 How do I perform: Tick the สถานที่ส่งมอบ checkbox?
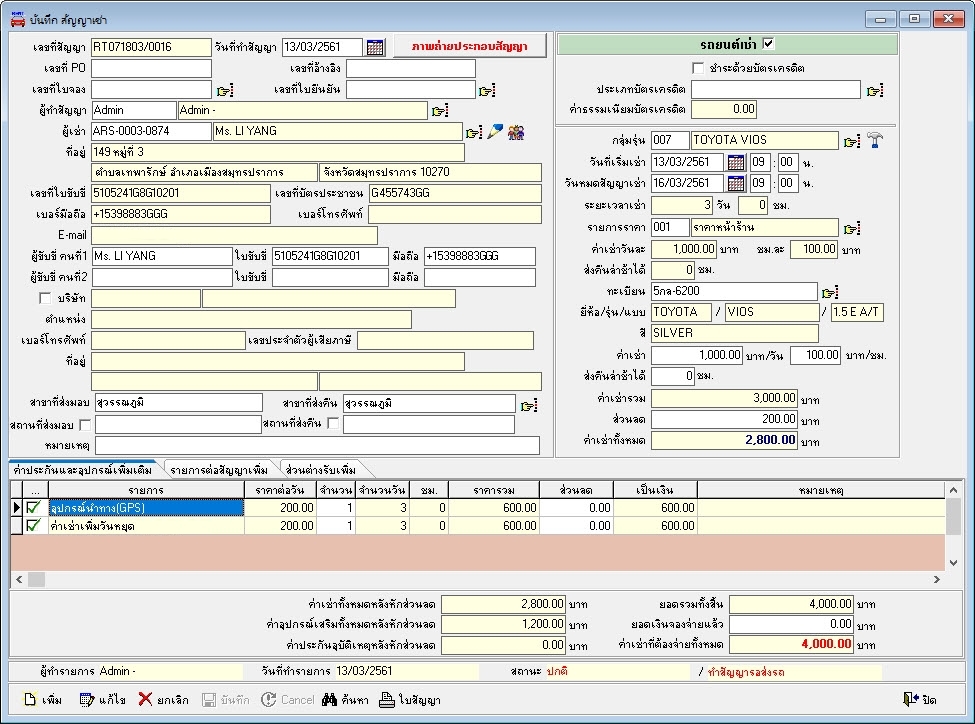tap(85, 425)
